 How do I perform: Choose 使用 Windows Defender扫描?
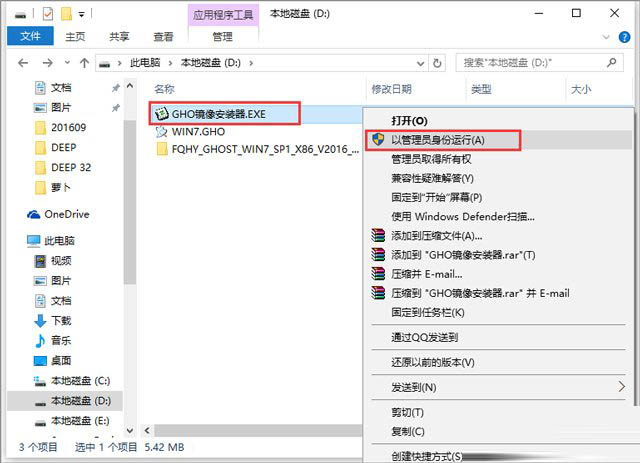tap(463, 217)
